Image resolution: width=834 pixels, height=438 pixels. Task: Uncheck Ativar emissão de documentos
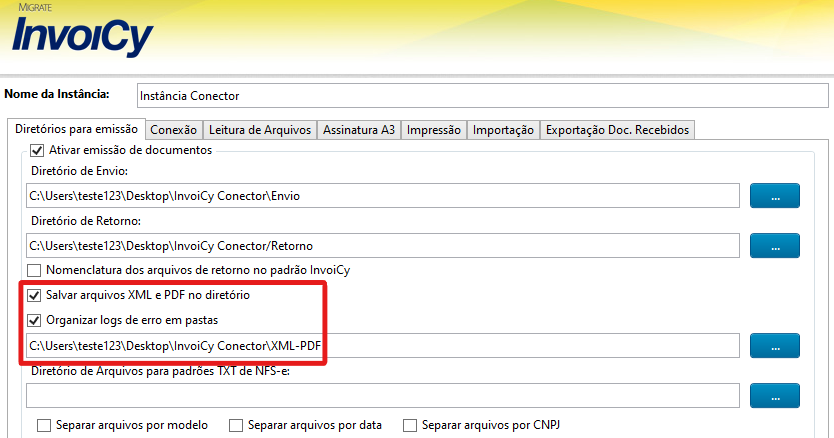(x=37, y=150)
